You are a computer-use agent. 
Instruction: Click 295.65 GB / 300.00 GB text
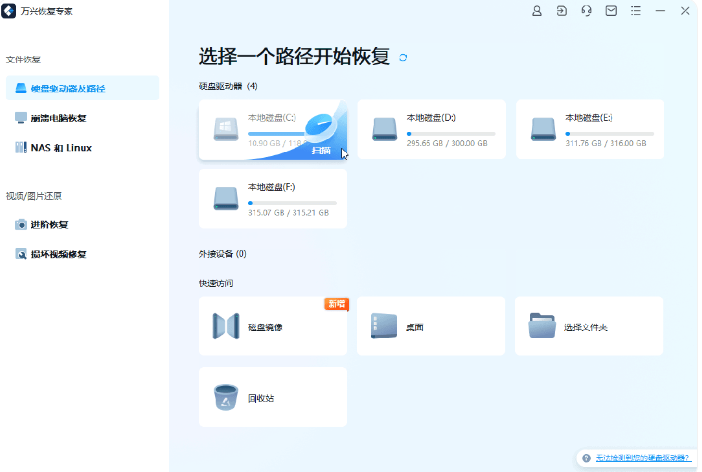447,143
